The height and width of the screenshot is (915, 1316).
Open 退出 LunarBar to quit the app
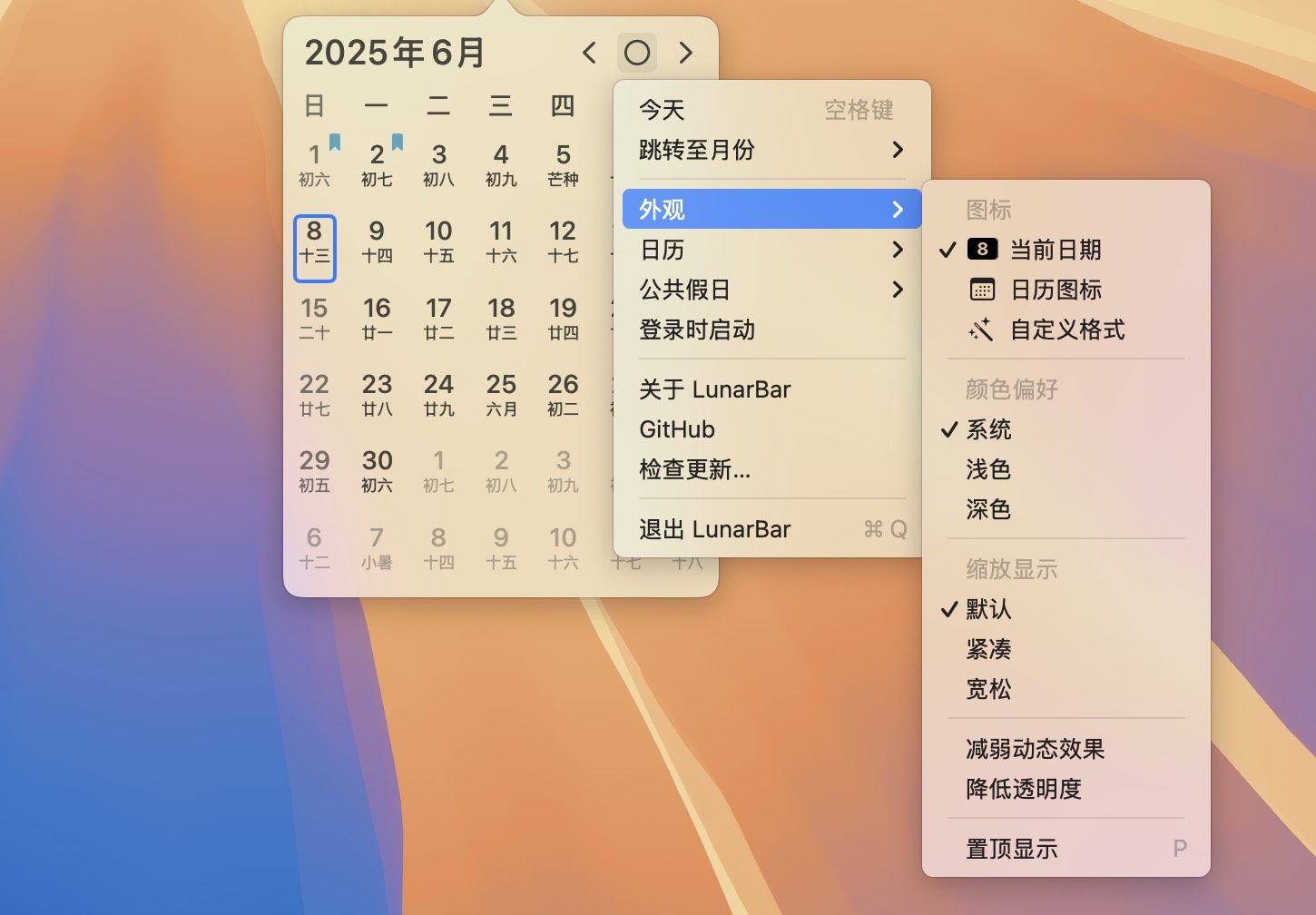coord(715,529)
